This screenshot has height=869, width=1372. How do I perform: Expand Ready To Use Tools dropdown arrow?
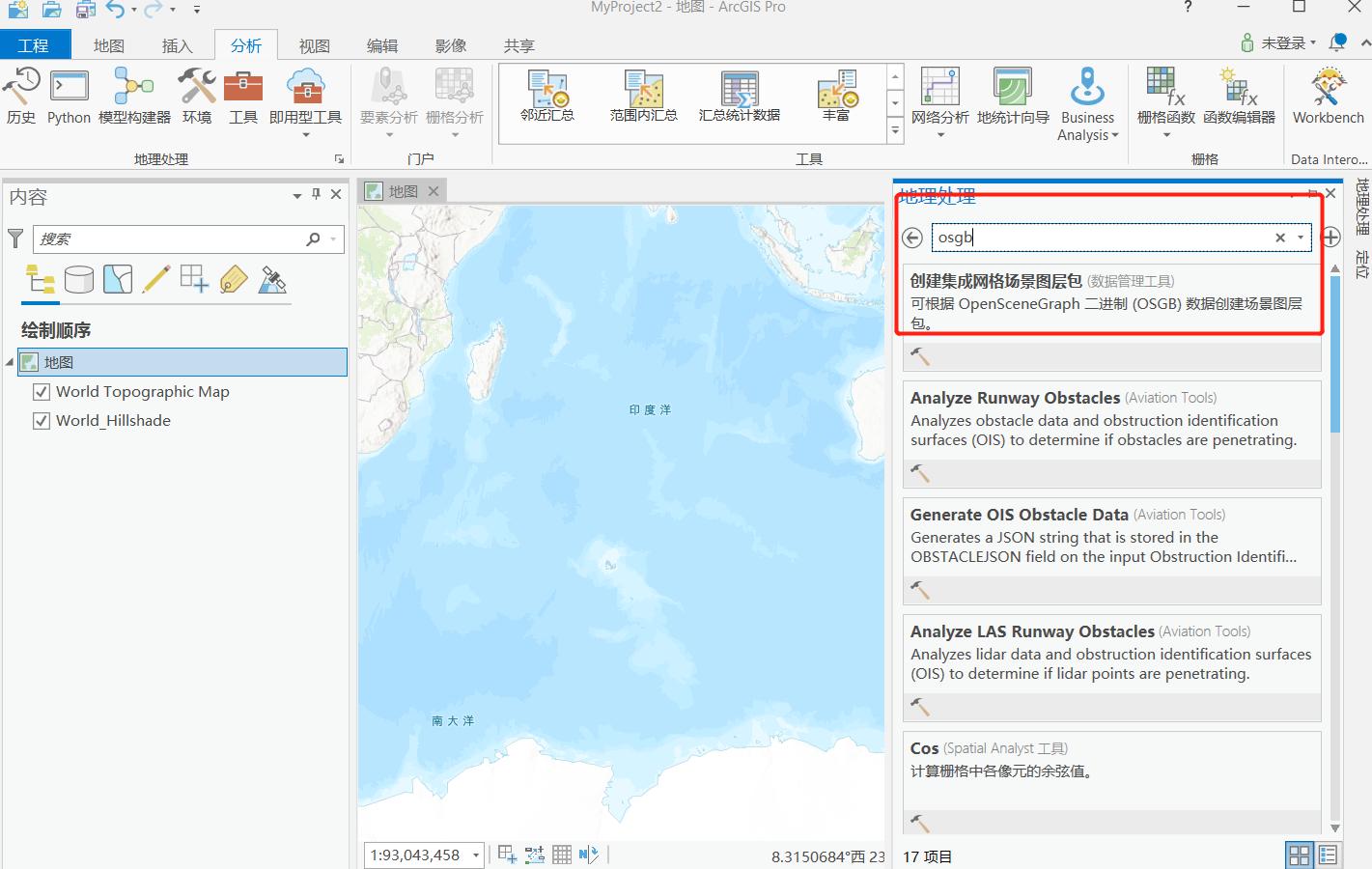[306, 135]
